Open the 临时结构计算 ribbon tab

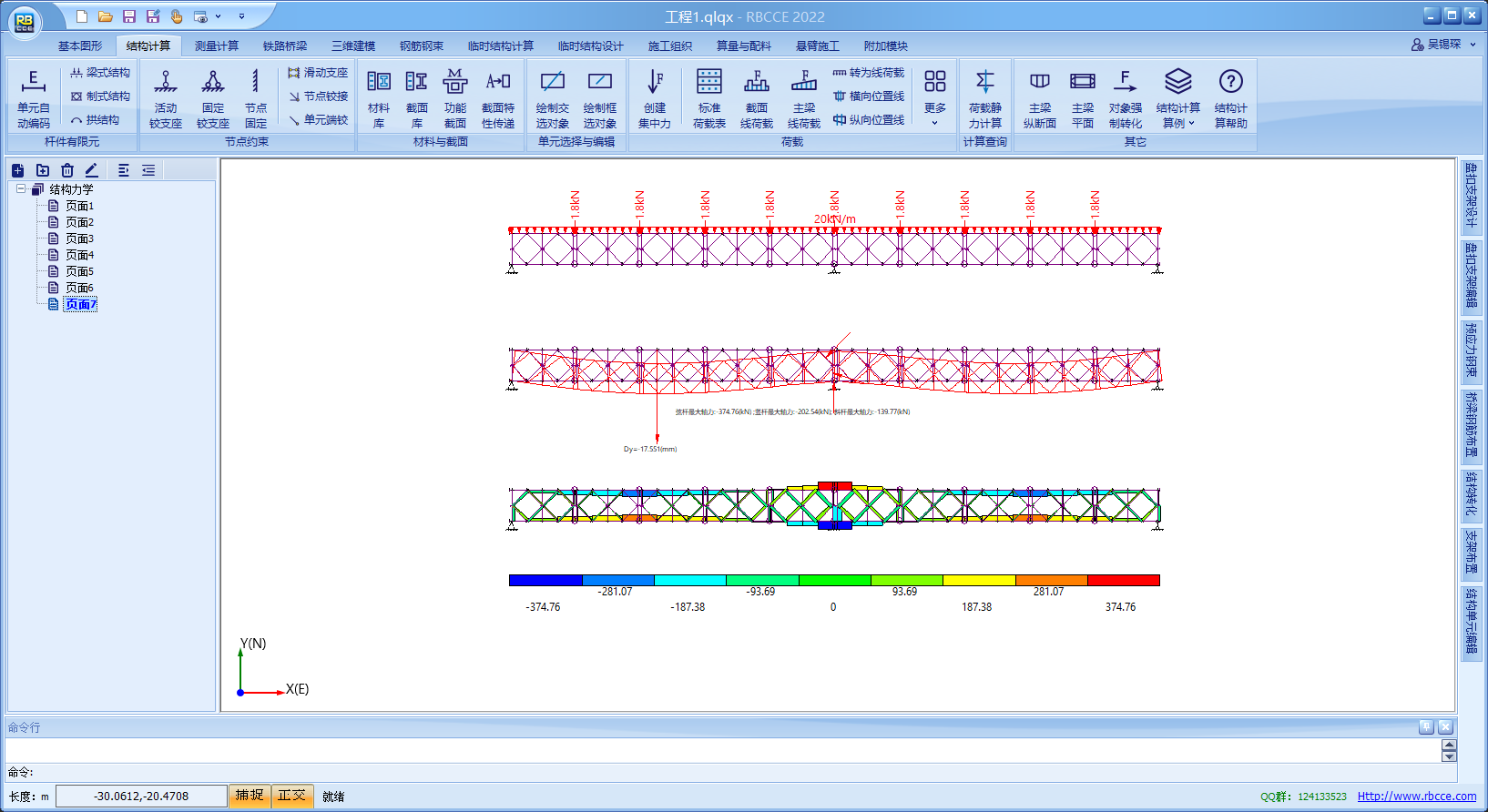pos(500,46)
